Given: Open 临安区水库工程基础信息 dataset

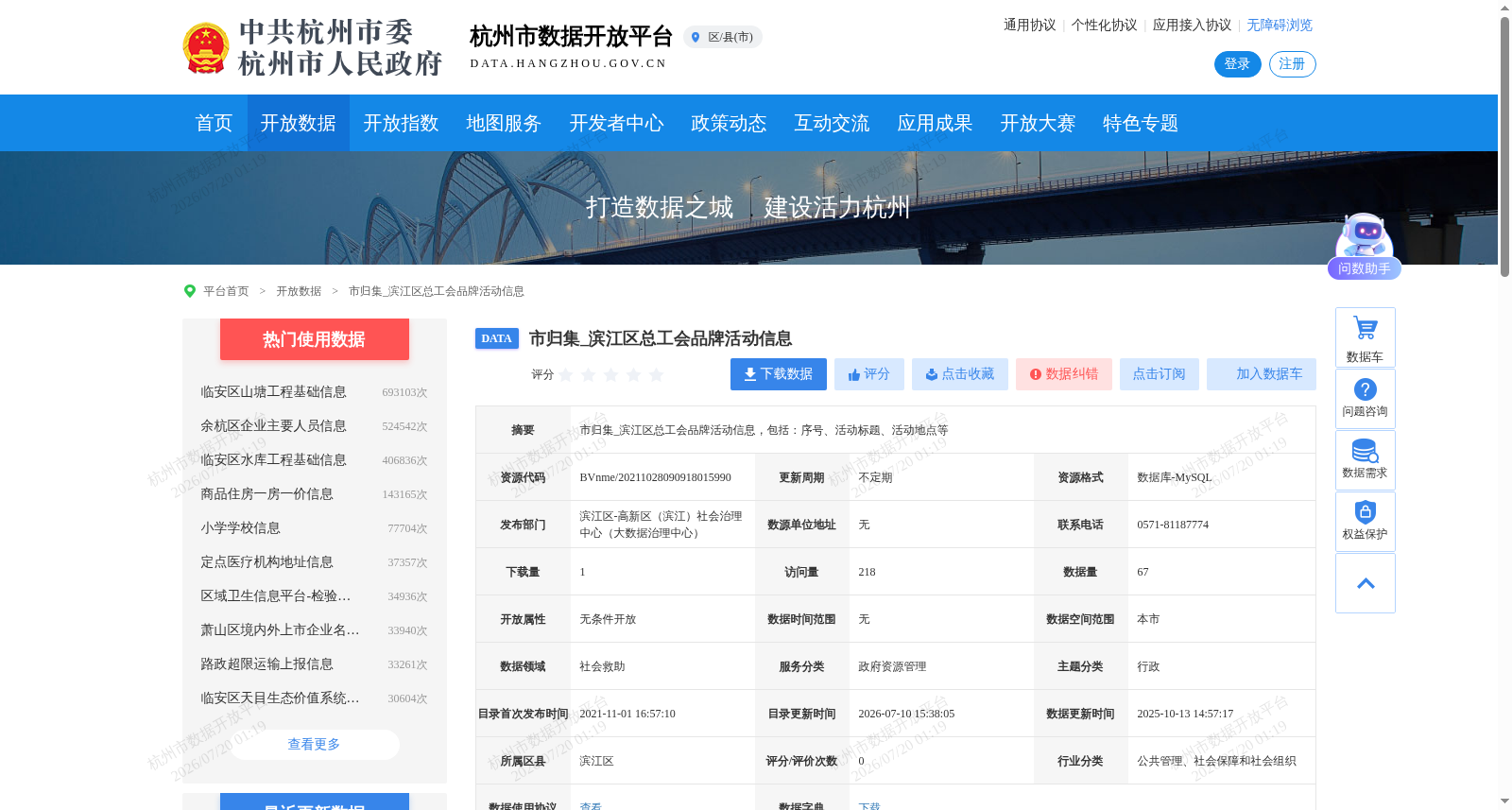Looking at the screenshot, I should coord(273,460).
